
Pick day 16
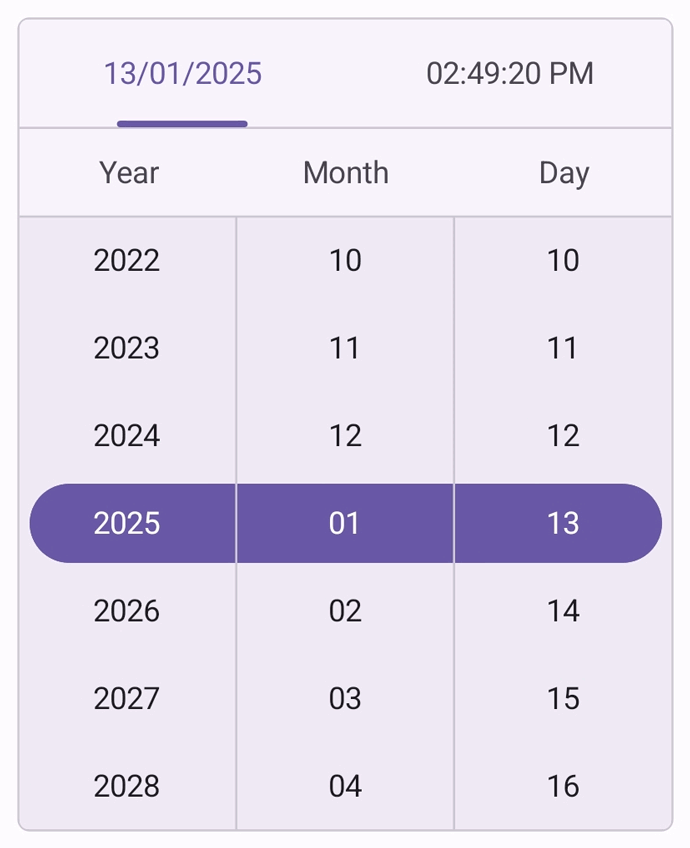click(563, 786)
